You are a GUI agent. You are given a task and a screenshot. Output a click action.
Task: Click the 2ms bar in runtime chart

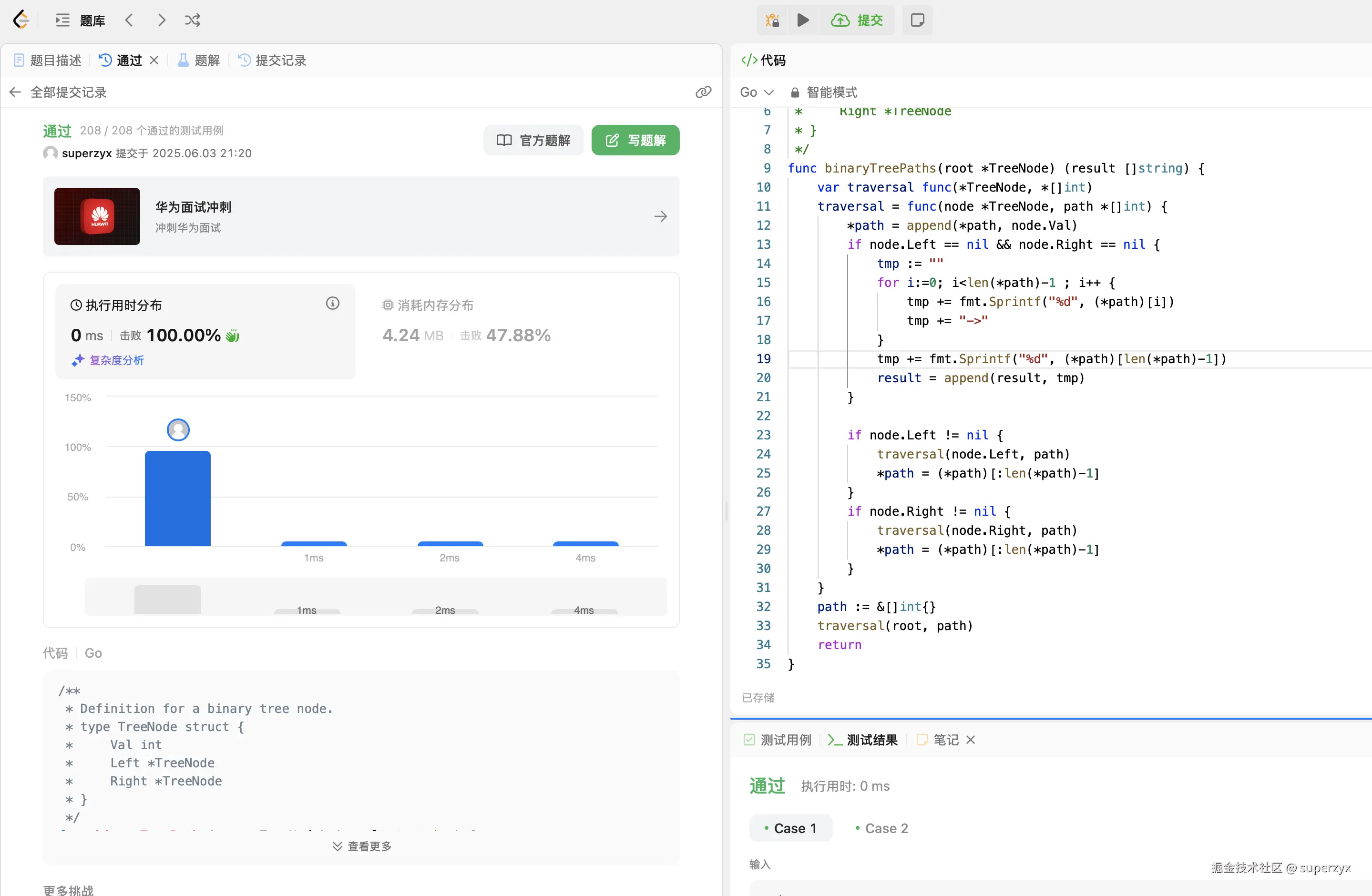tap(450, 544)
